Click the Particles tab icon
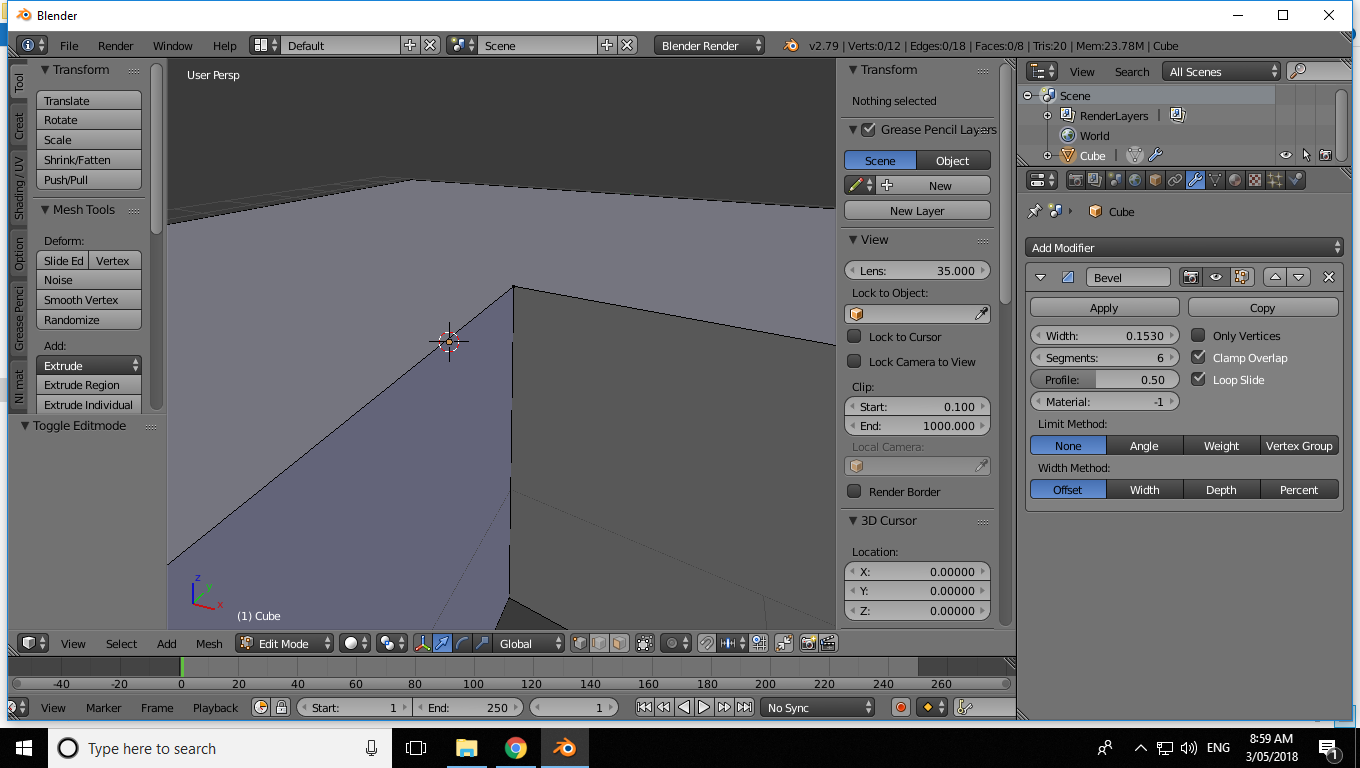The width and height of the screenshot is (1360, 768). click(x=1276, y=179)
